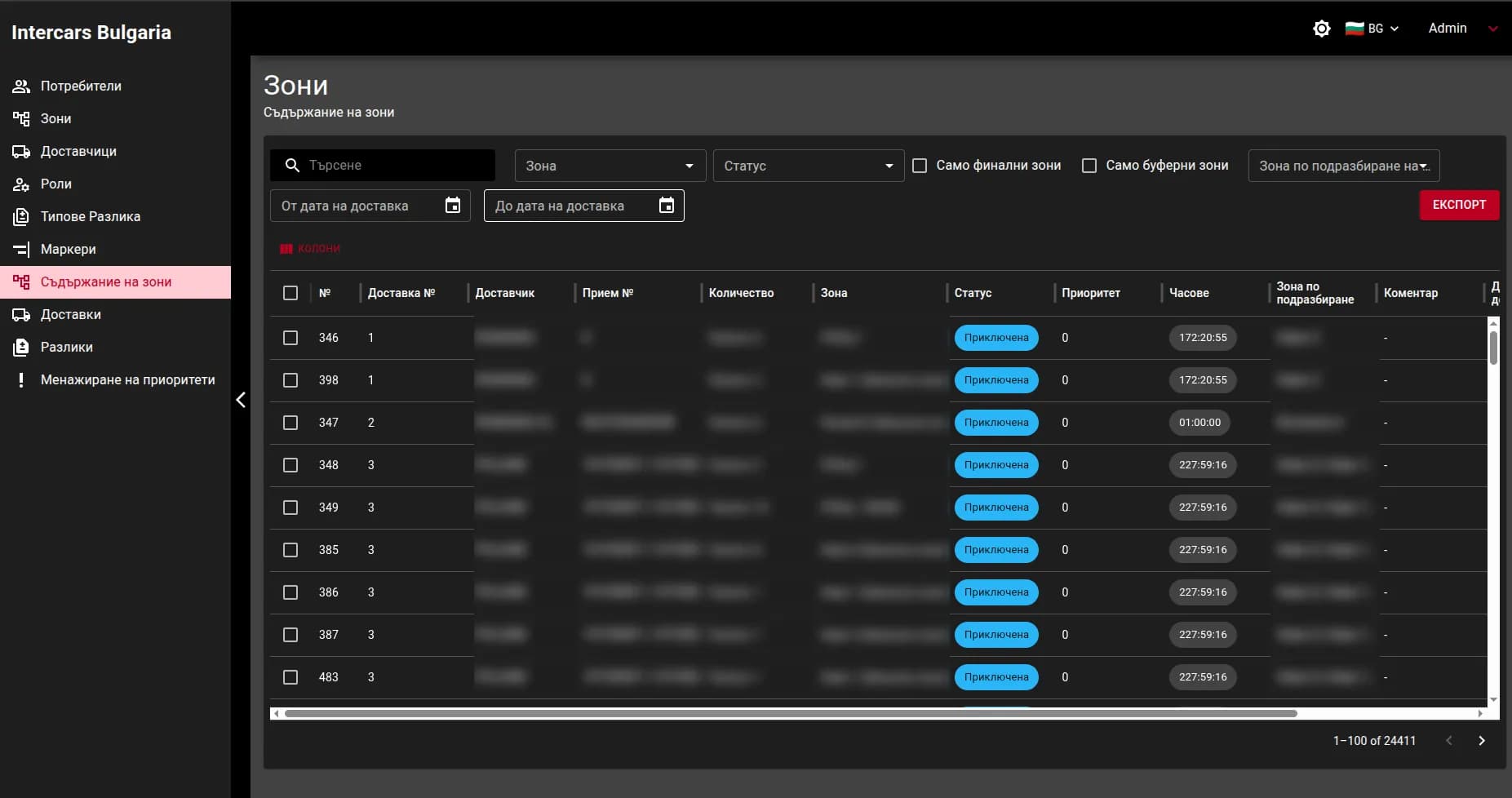Click the Intercars Bulgaria title

91,33
